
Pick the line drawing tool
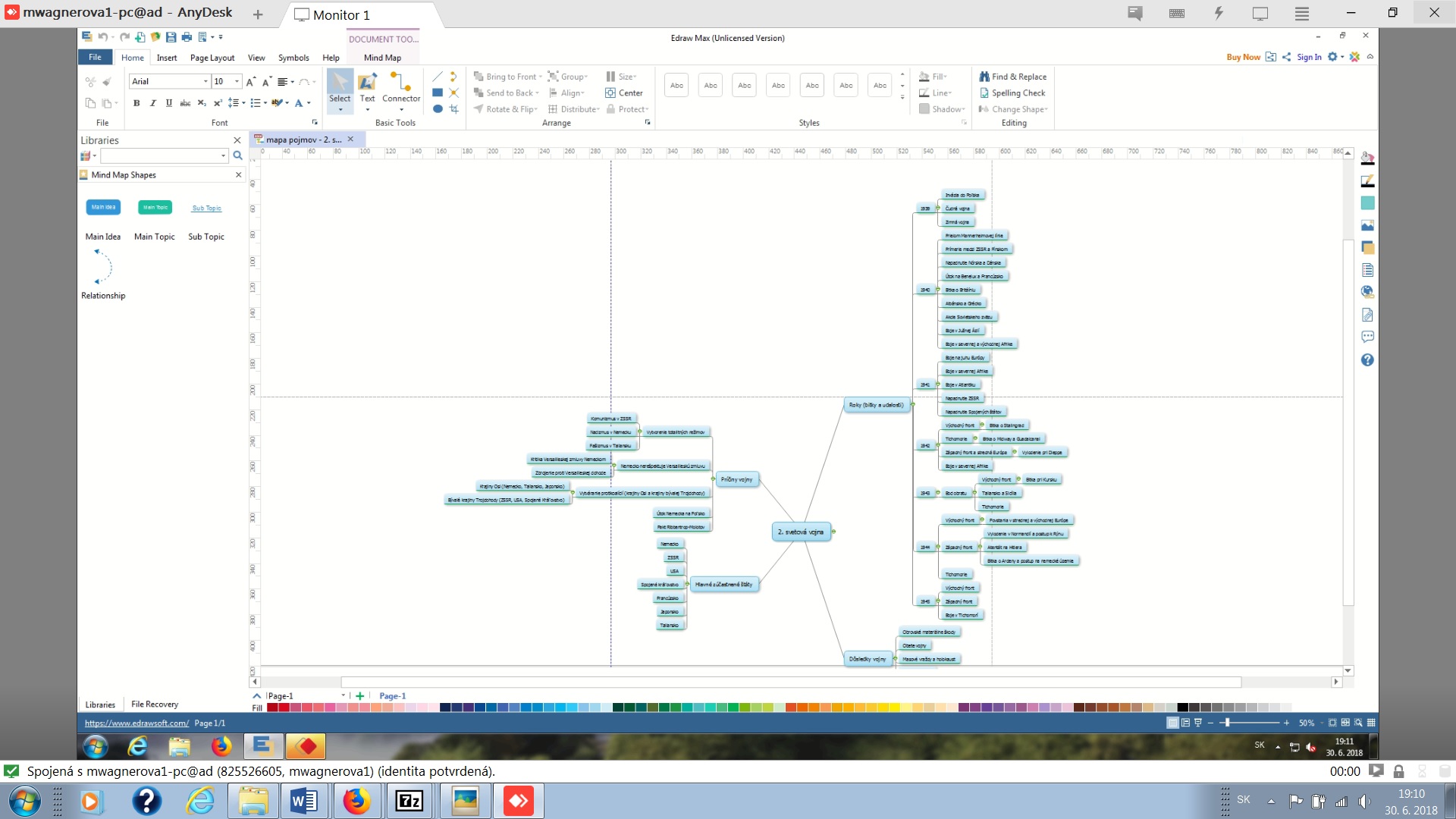[x=438, y=77]
